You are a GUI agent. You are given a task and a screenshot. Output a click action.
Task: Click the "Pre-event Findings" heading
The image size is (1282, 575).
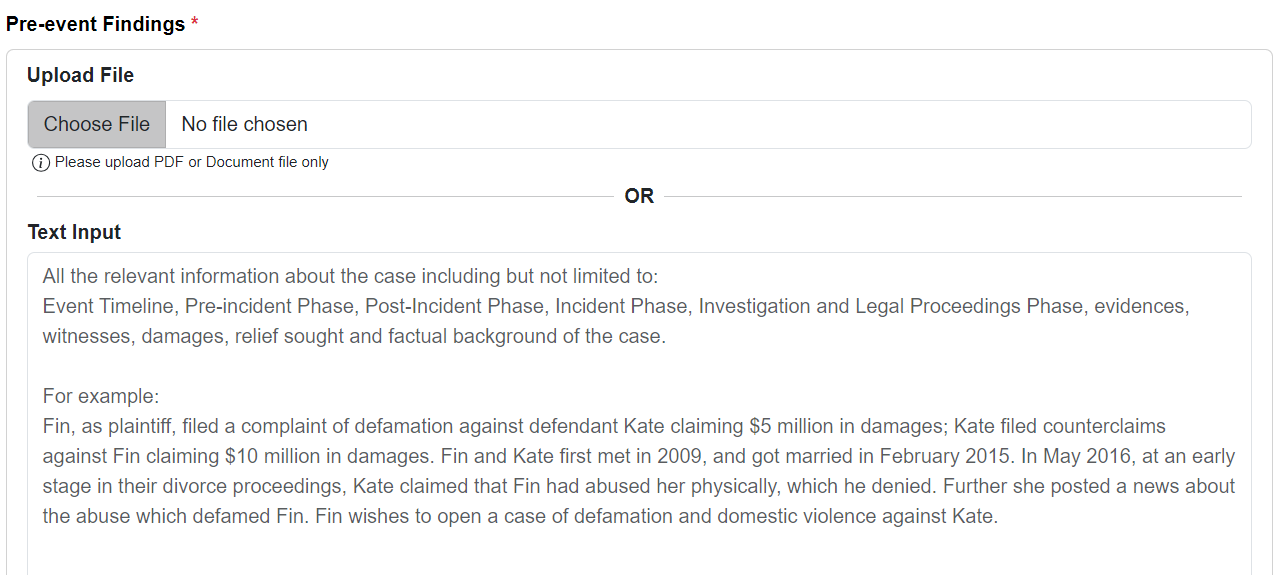[95, 24]
